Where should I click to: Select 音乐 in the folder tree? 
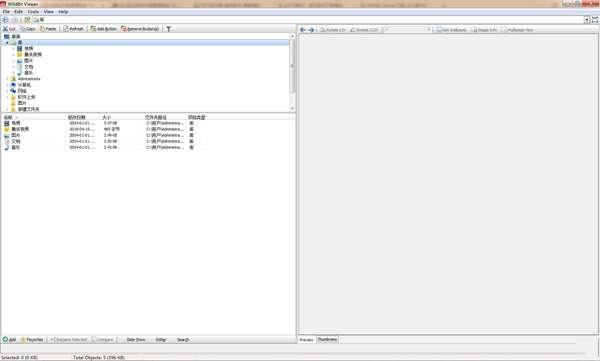[29, 73]
